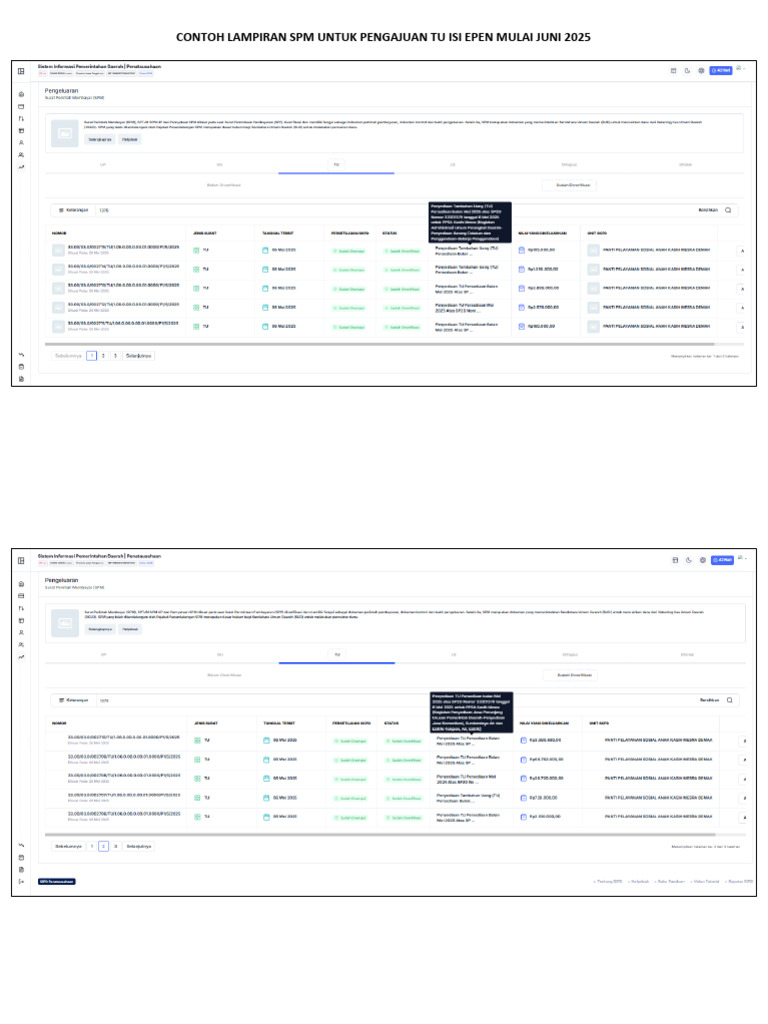Select the LS tab in lower screenshot
This screenshot has width=768, height=1024.
pos(453,654)
